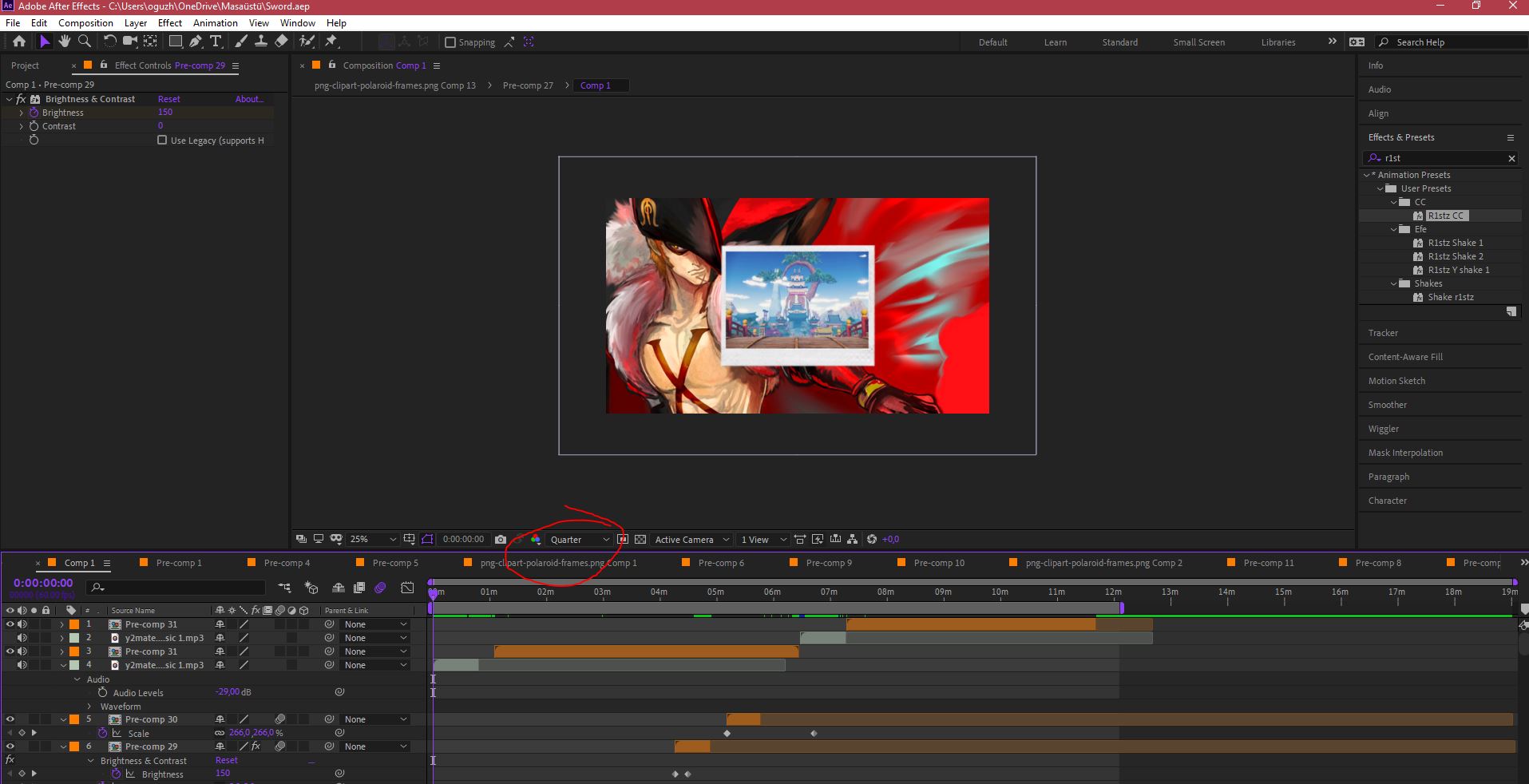Switch to the Pre-comp 4 timeline tab

coord(287,563)
